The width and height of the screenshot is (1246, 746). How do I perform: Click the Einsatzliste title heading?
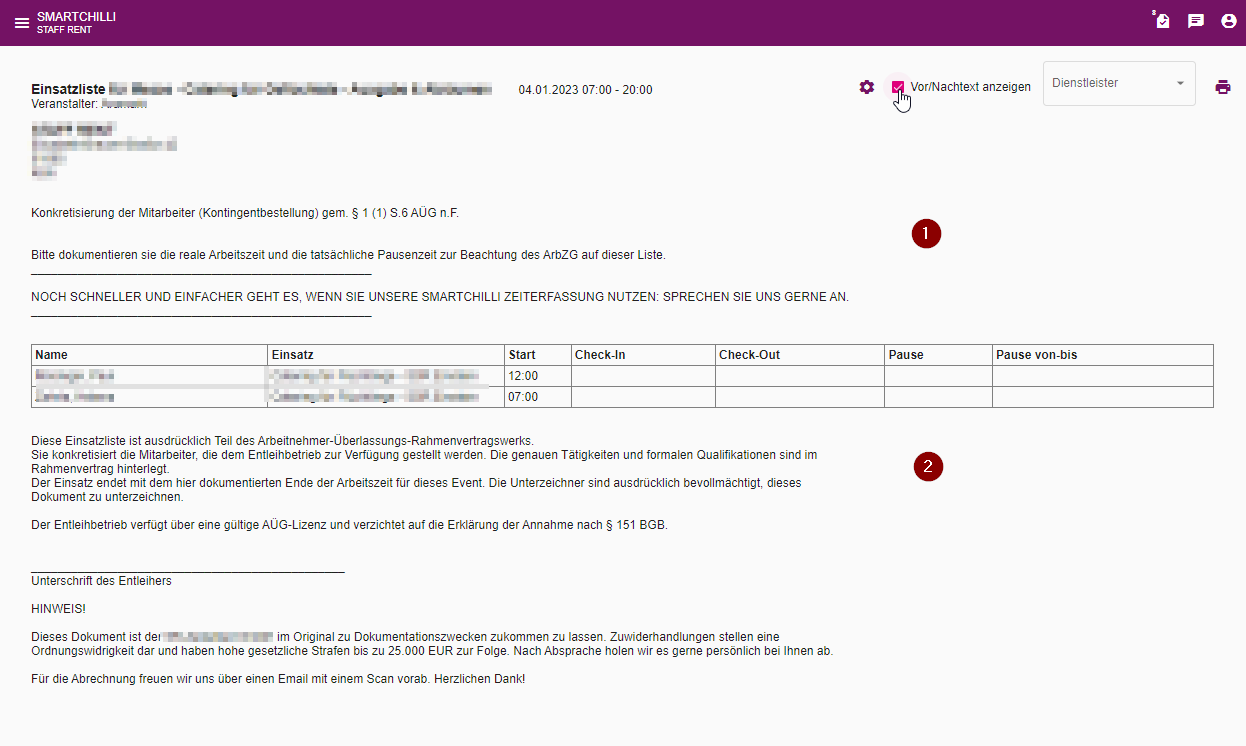[x=68, y=89]
